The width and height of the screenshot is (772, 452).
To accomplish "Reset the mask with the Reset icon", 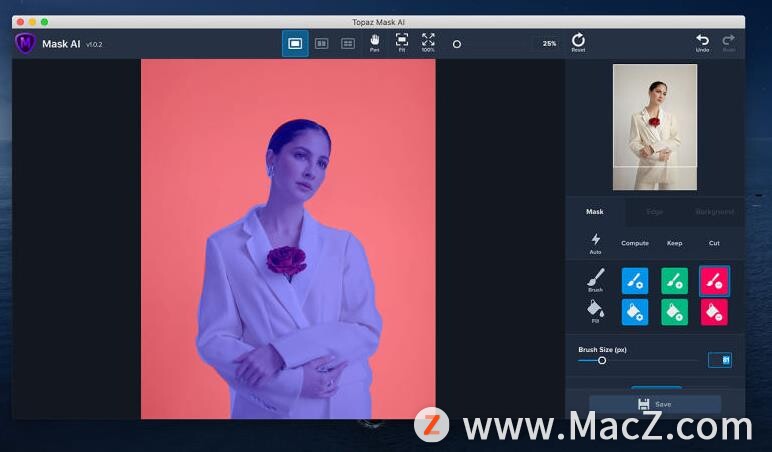I will pos(578,42).
